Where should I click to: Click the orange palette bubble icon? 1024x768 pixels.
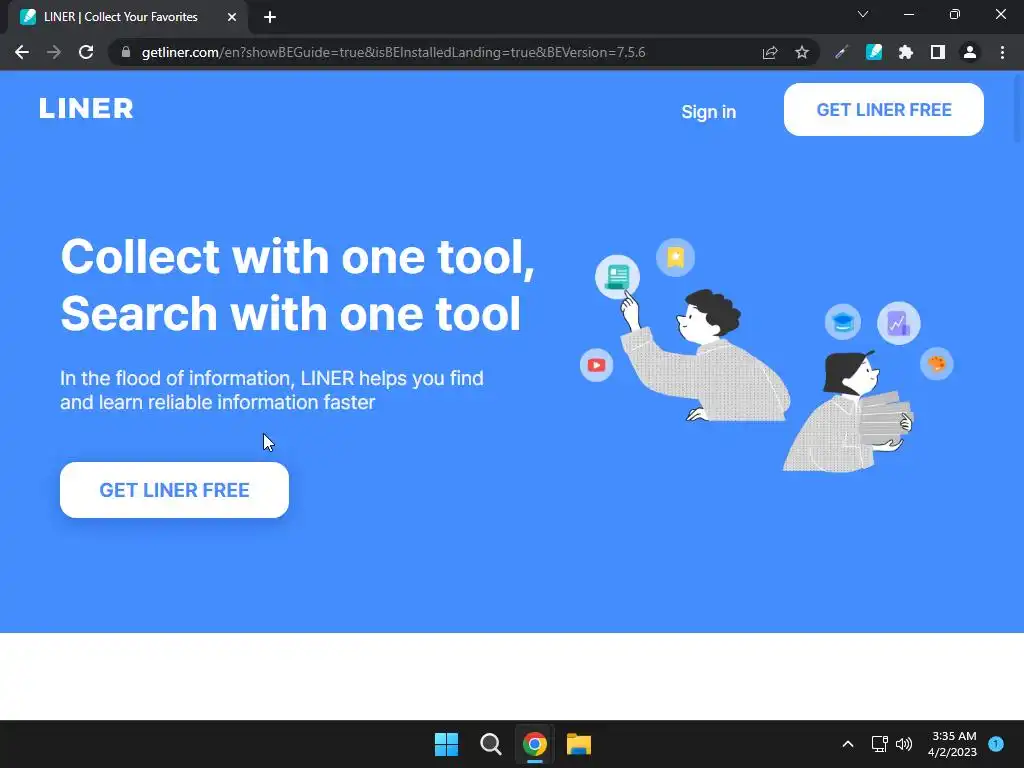pos(936,364)
